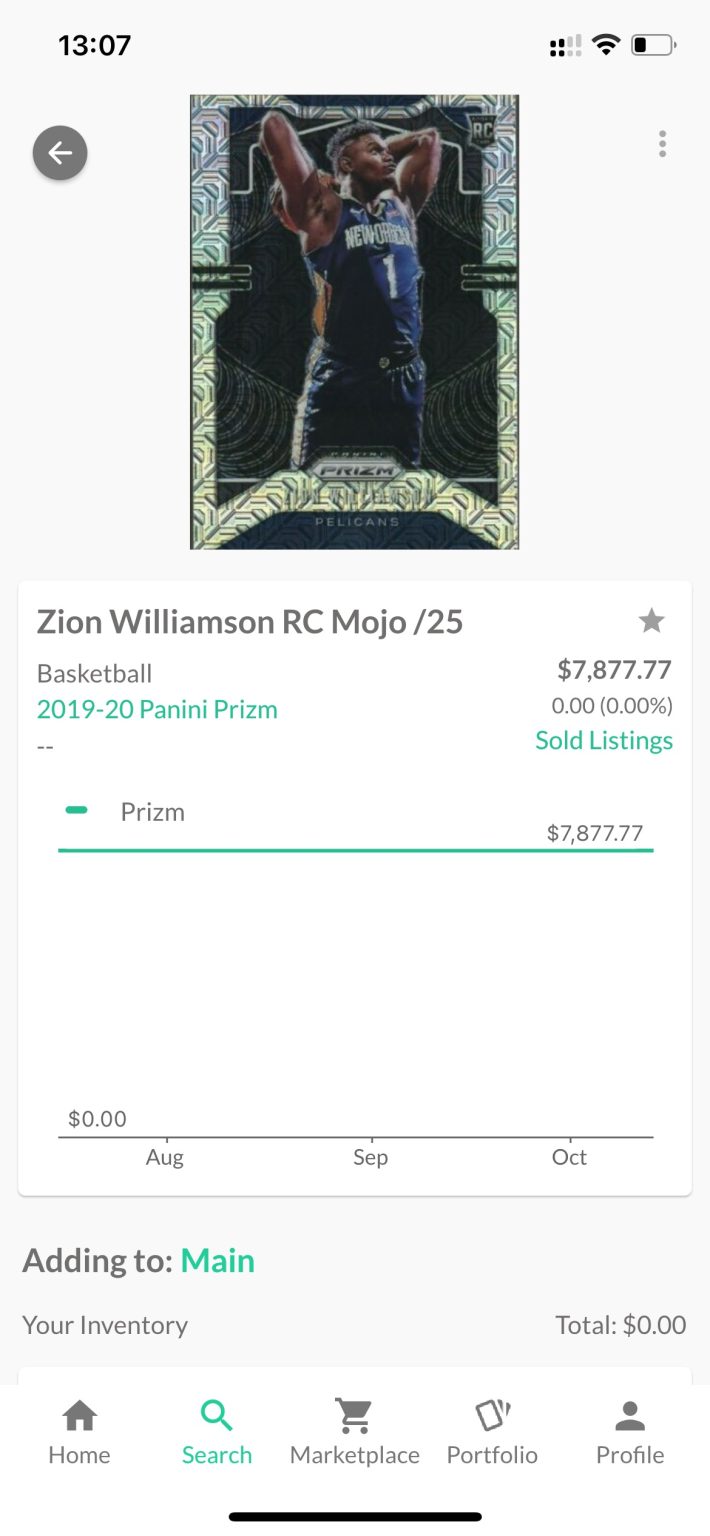Click the green Prizm price line
This screenshot has width=710, height=1536.
tap(355, 850)
